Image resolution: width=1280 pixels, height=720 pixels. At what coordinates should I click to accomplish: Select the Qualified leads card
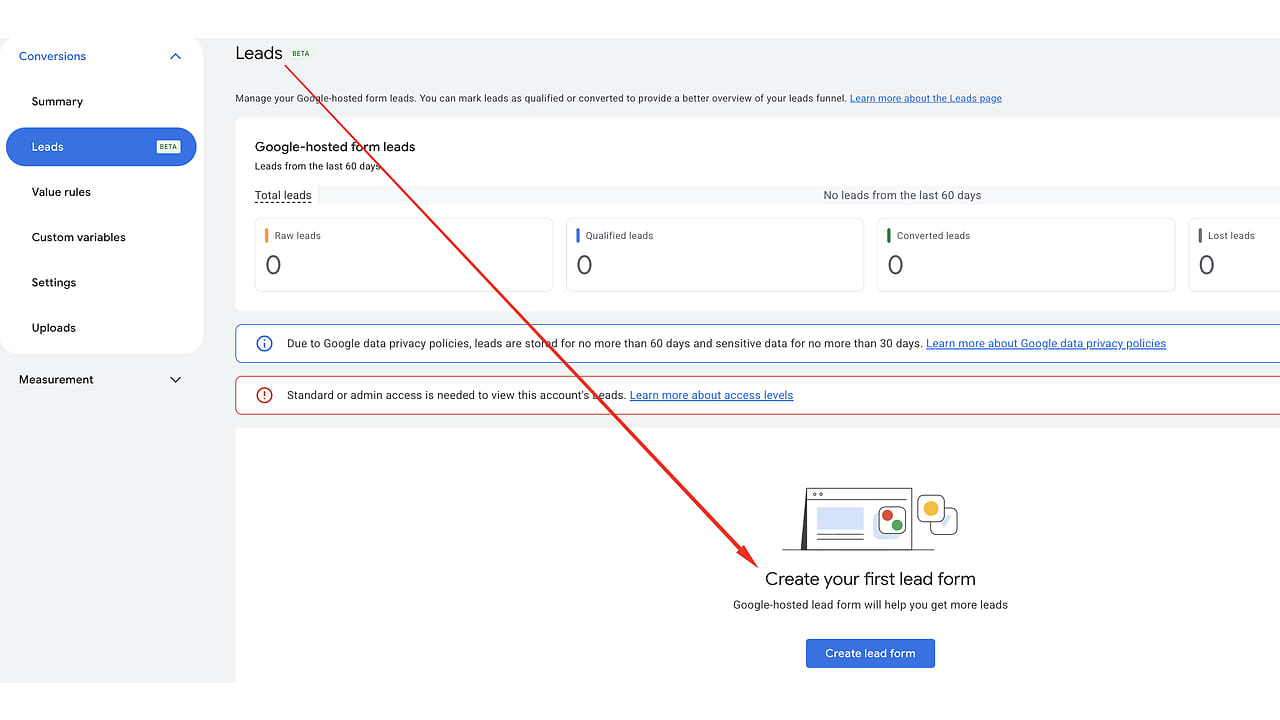click(x=715, y=255)
